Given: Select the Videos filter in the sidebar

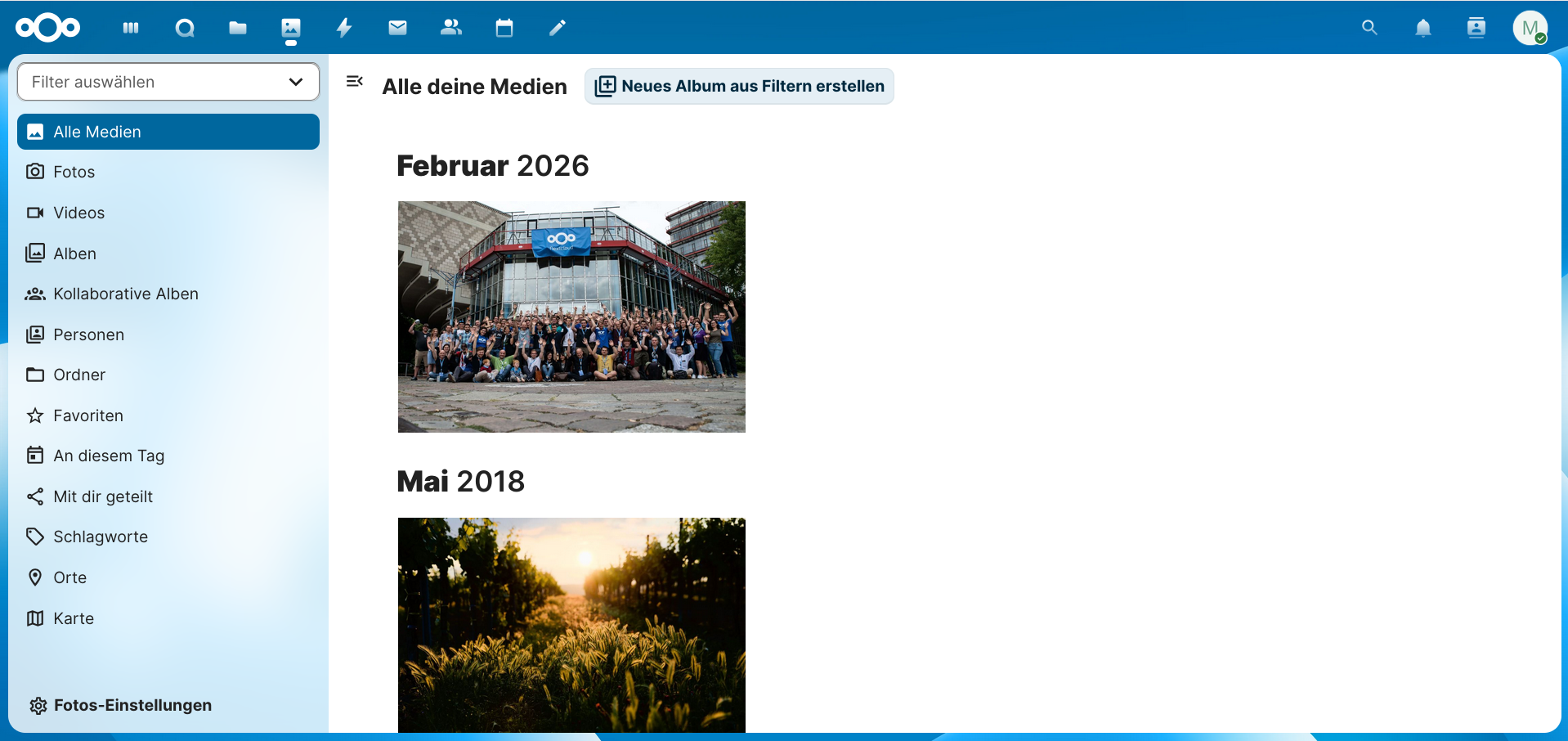Looking at the screenshot, I should 78,212.
